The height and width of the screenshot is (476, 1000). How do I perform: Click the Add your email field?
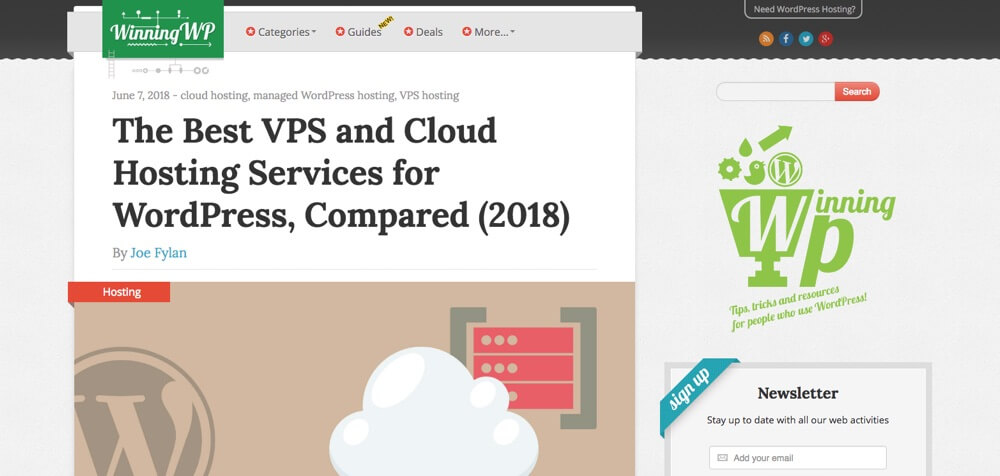(x=798, y=457)
